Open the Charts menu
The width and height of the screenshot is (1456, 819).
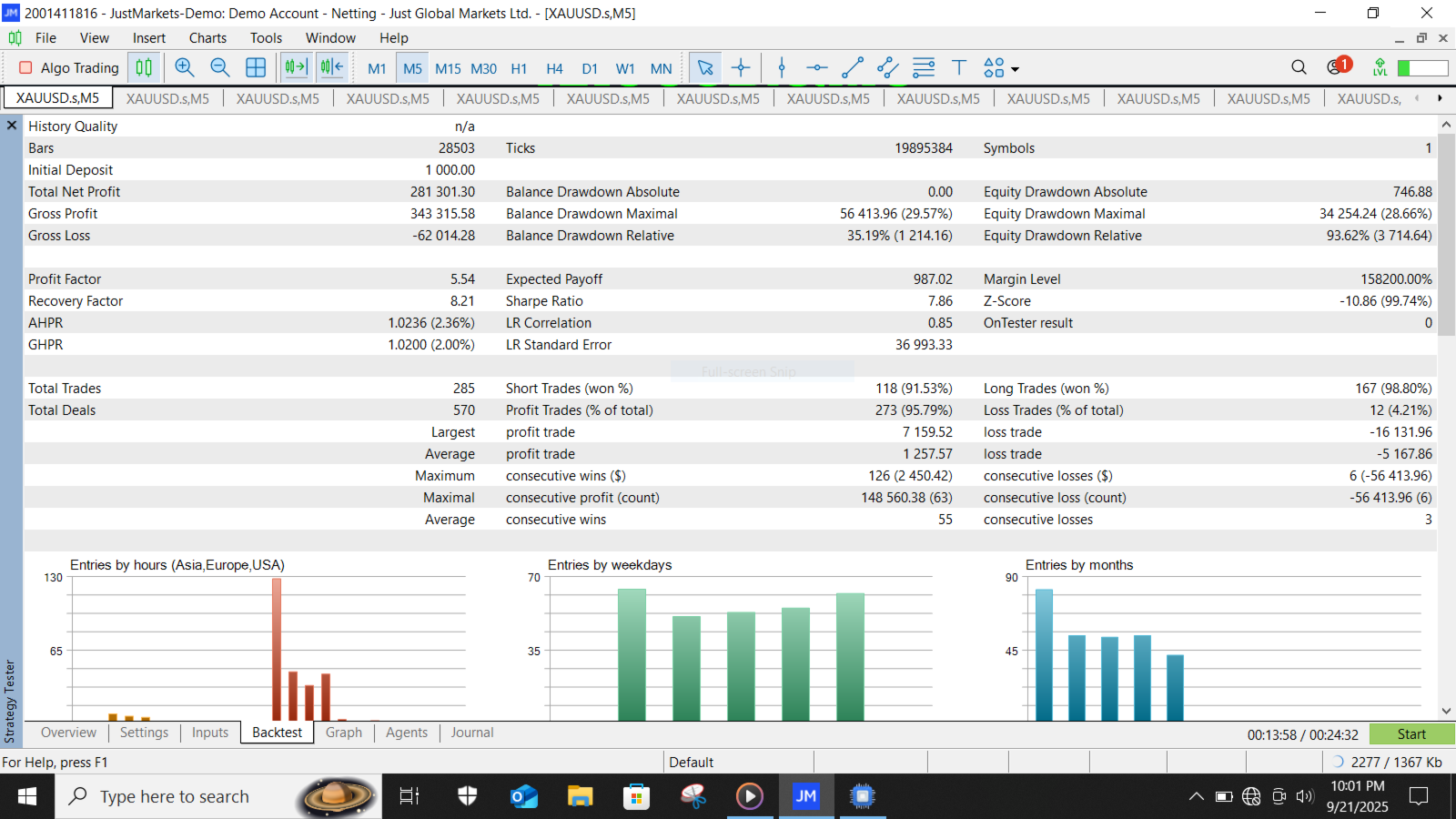[x=207, y=37]
